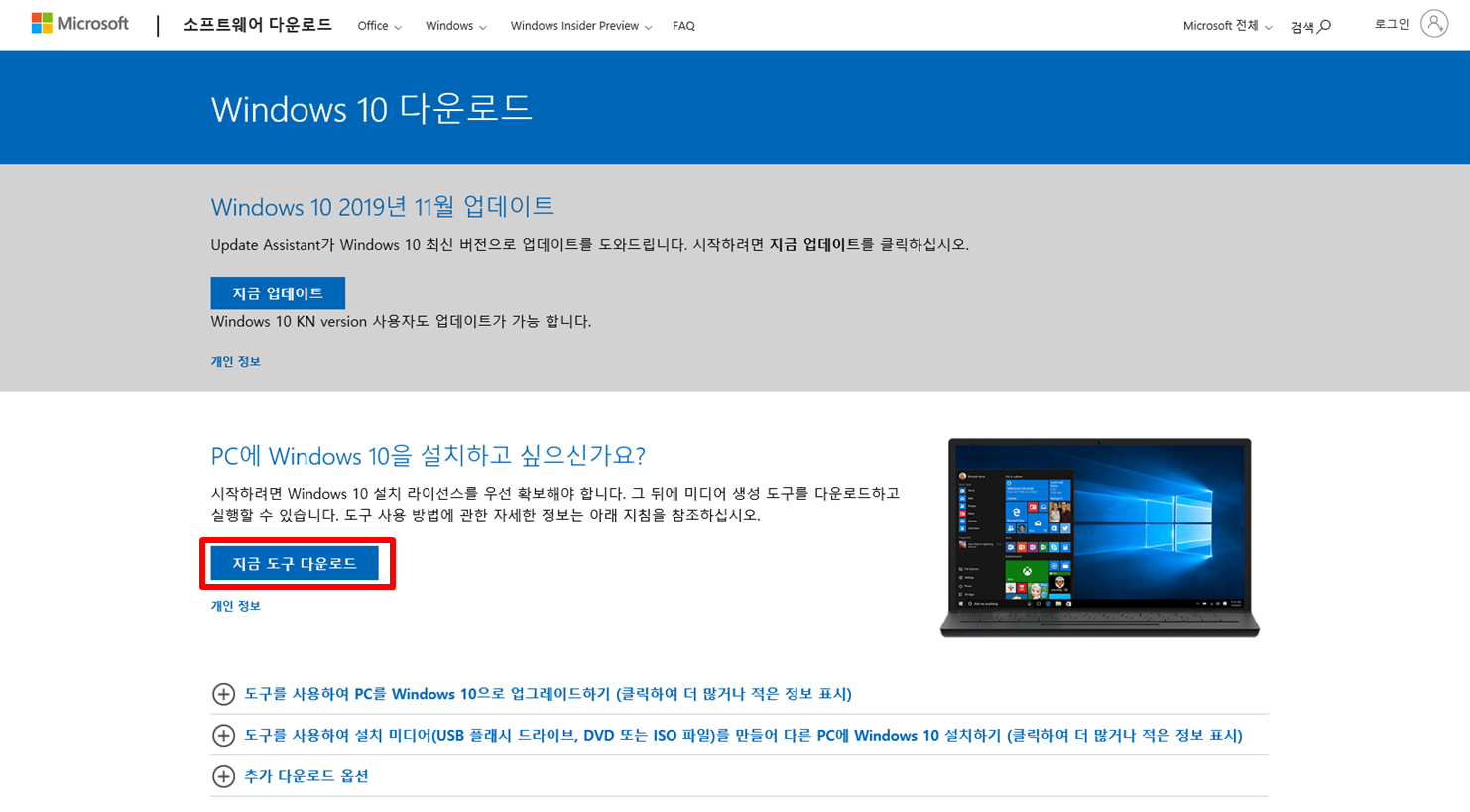Click the Microsoft logo
This screenshot has height=812, width=1470.
[80, 24]
